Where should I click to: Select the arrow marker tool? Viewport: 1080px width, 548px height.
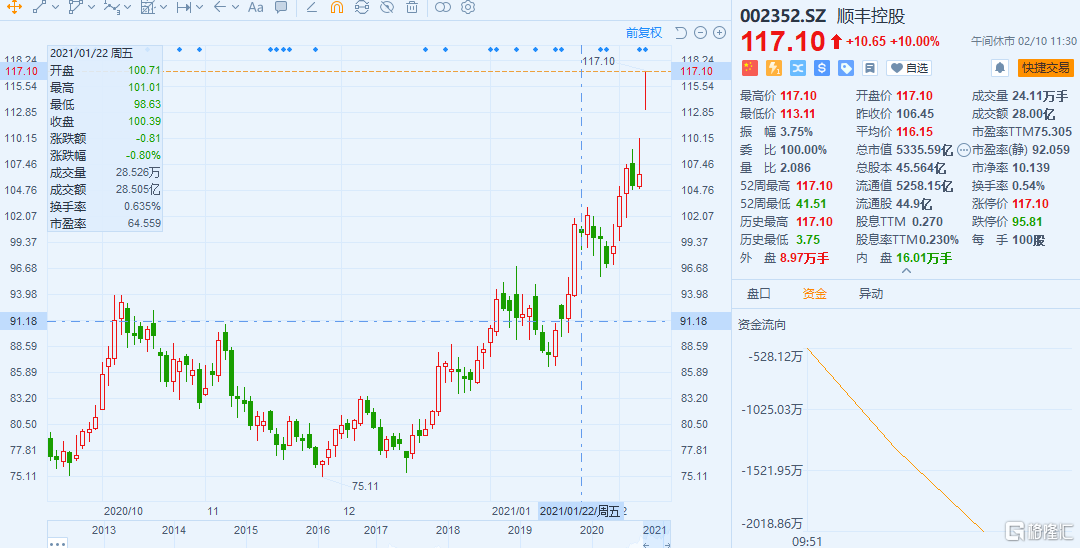pos(220,8)
